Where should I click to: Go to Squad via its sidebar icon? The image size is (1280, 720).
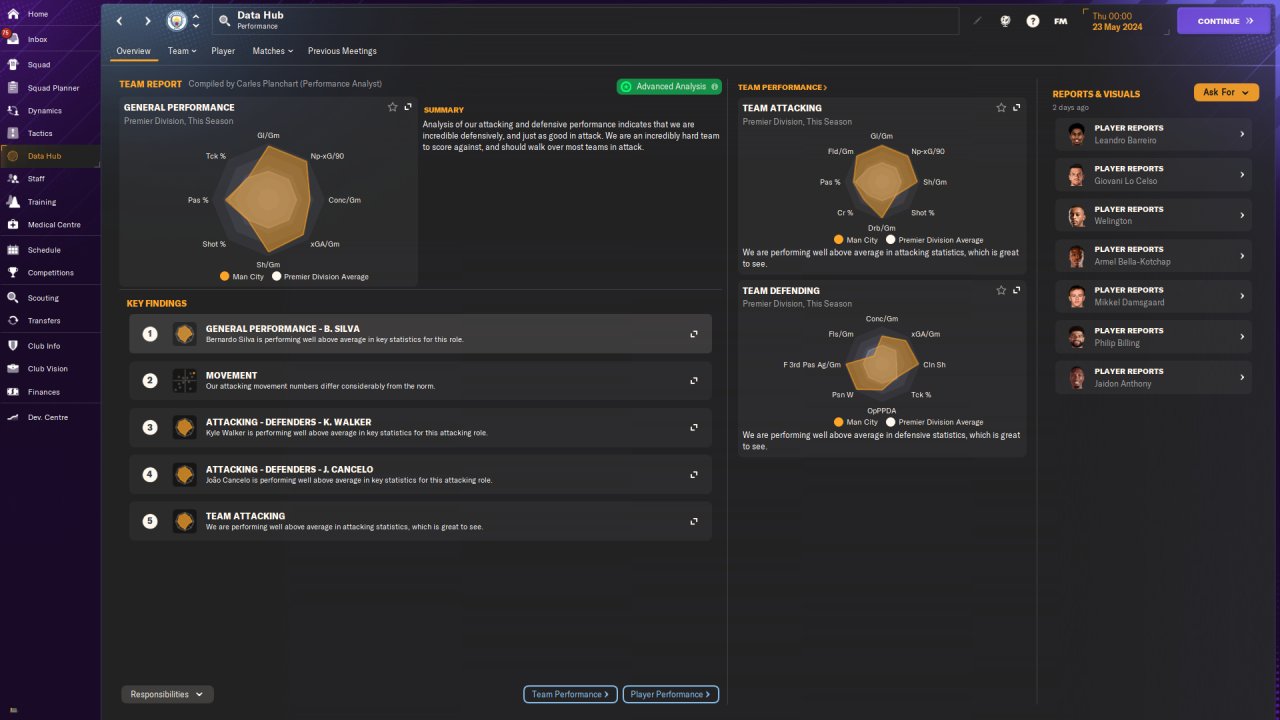[x=13, y=64]
